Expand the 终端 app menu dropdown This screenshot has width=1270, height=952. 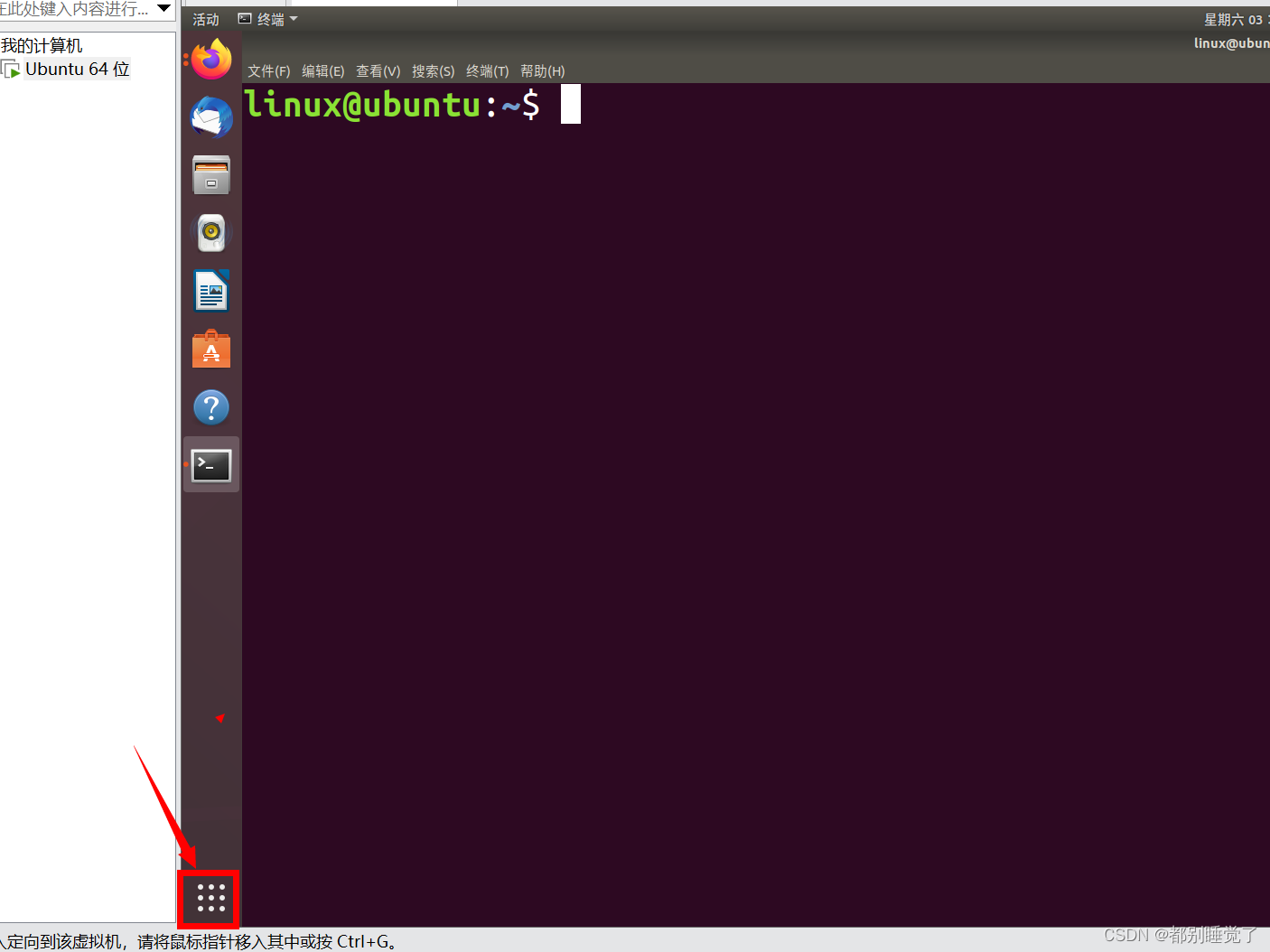[x=267, y=20]
